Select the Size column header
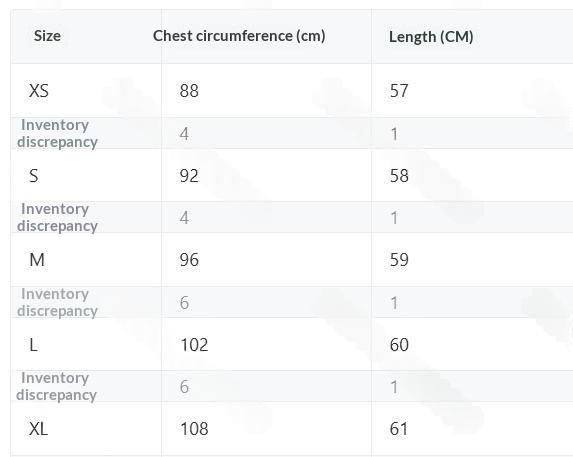Image resolution: width=573 pixels, height=457 pixels. (47, 36)
